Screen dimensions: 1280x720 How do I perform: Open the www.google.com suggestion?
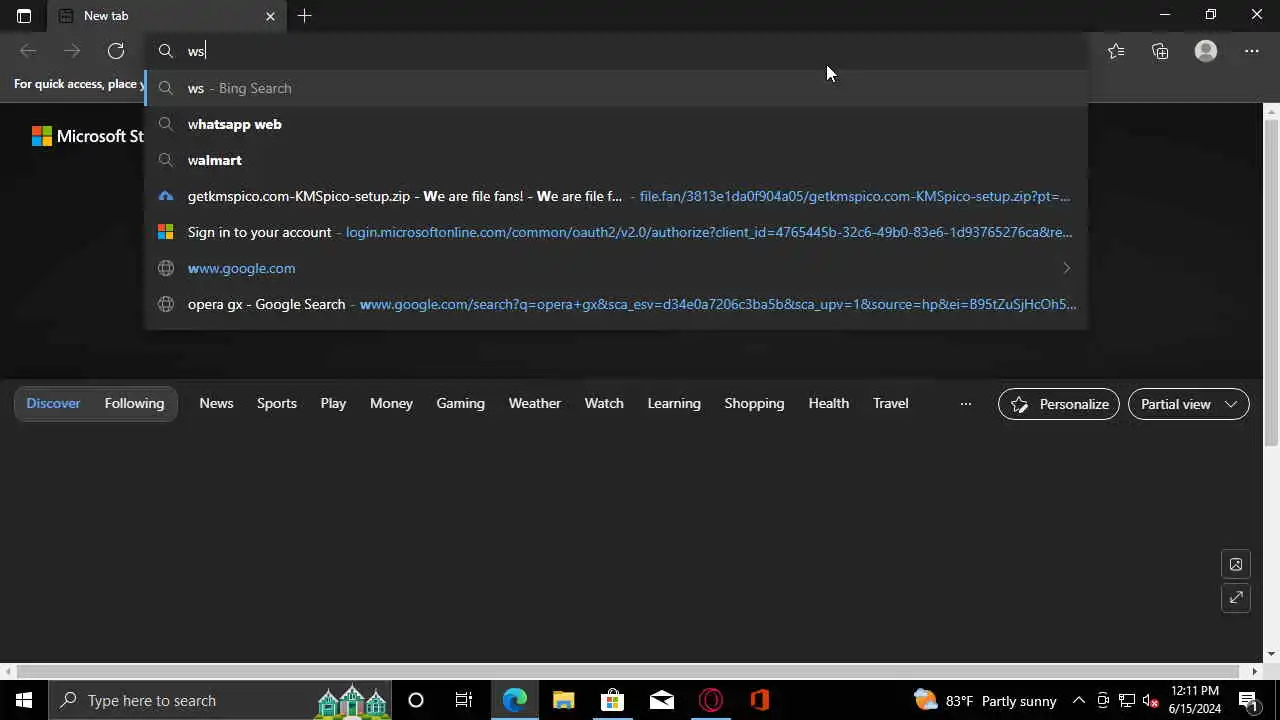click(x=616, y=268)
